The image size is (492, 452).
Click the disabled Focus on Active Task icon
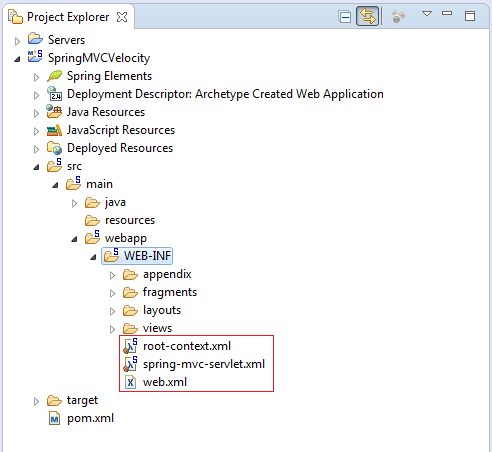tap(398, 16)
